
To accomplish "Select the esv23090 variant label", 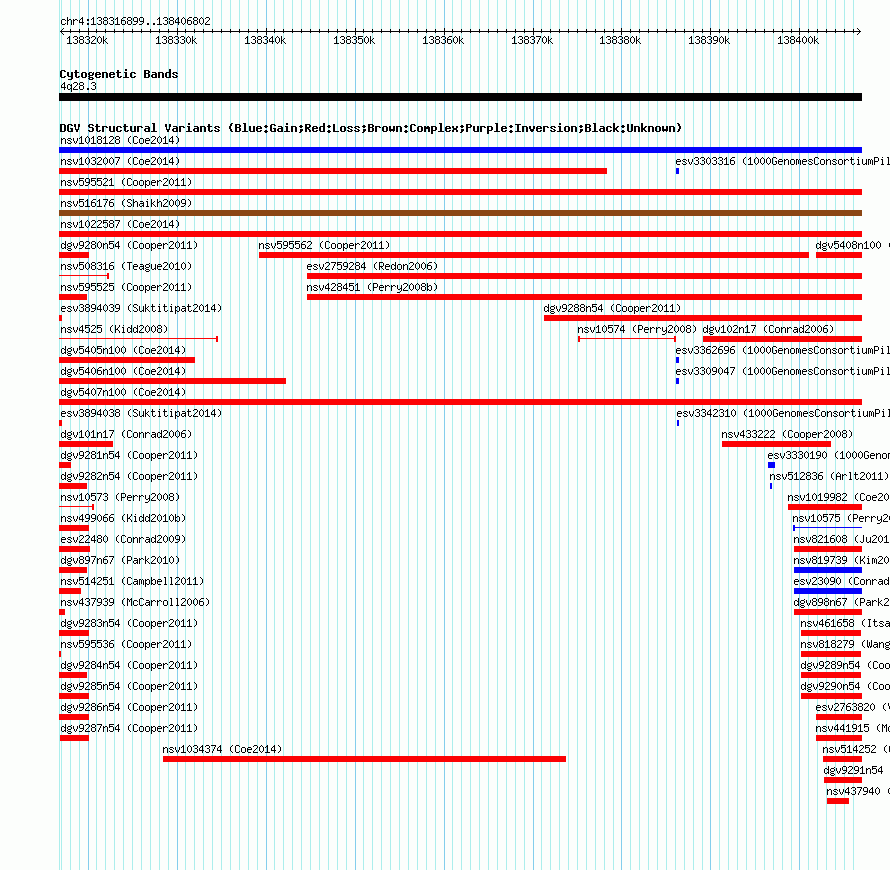I will (x=841, y=581).
